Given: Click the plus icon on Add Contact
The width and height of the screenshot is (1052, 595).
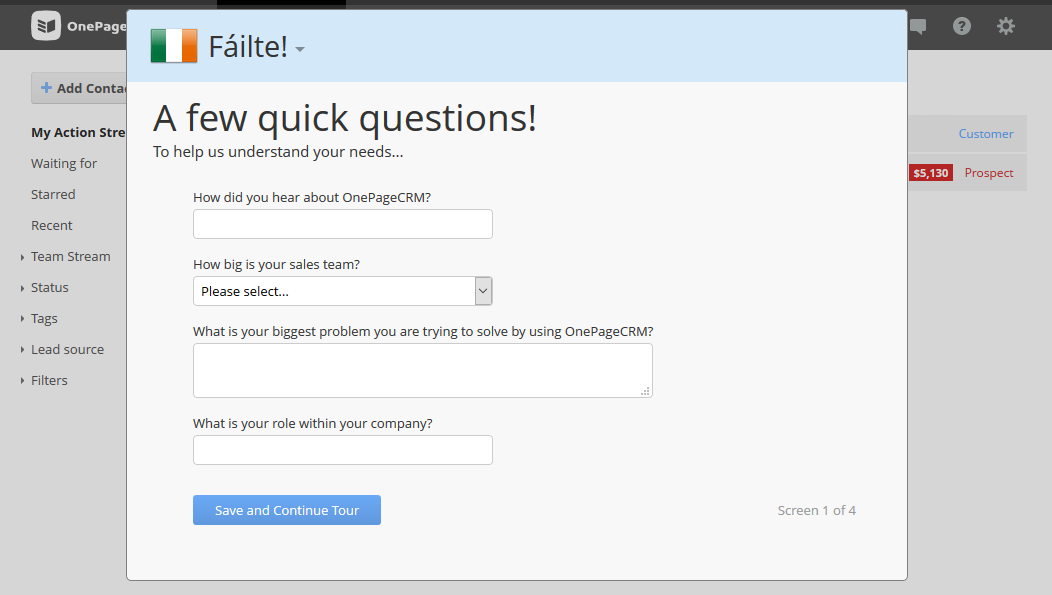Looking at the screenshot, I should click(46, 87).
